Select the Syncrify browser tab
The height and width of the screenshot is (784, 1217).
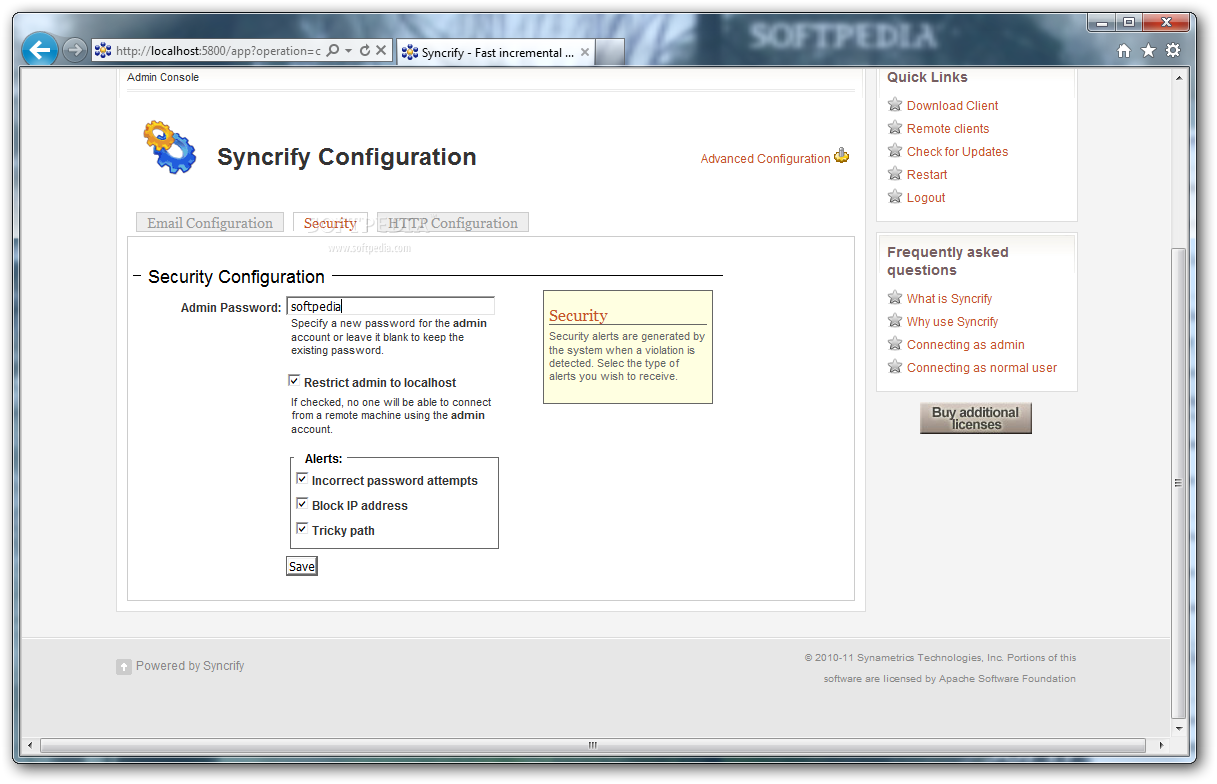tap(497, 52)
